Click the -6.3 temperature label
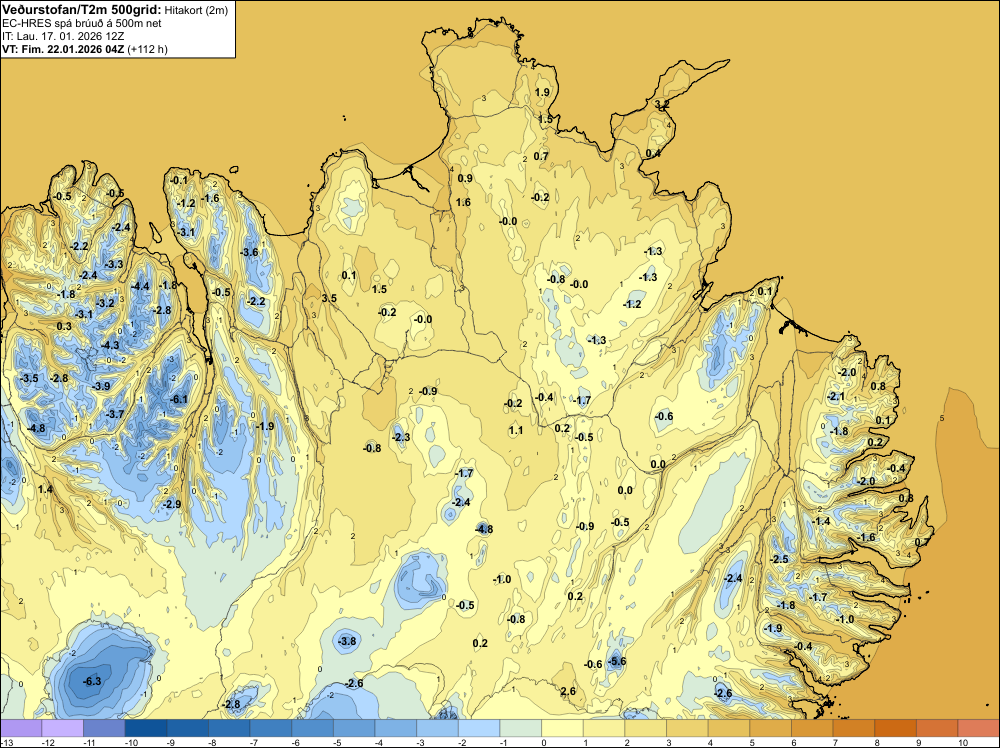Viewport: 1000px width, 748px height. [92, 681]
